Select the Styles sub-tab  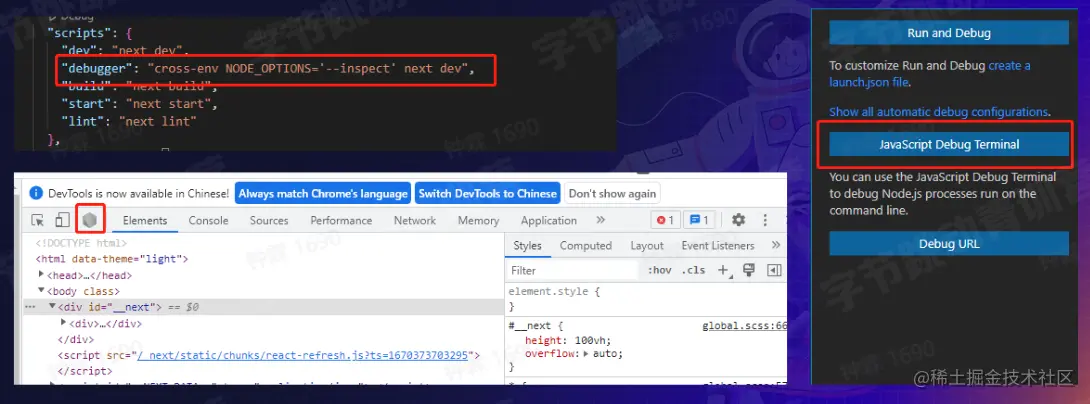point(528,245)
